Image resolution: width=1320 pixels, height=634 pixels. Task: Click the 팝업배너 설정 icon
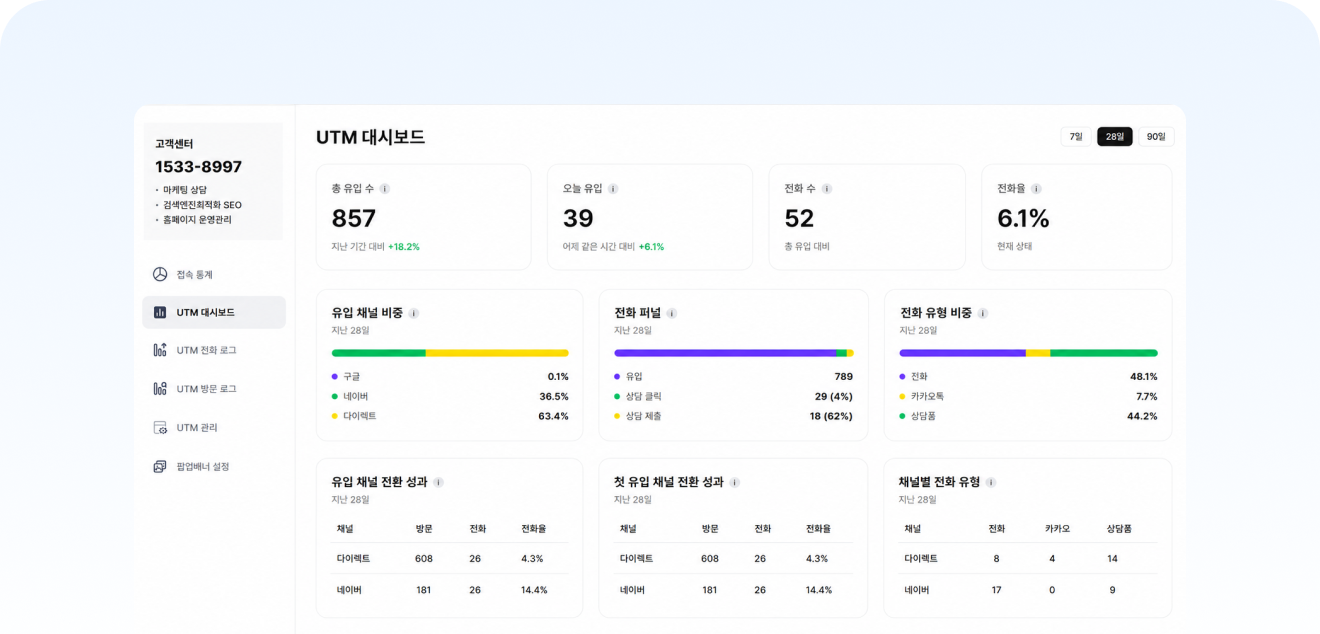[160, 467]
